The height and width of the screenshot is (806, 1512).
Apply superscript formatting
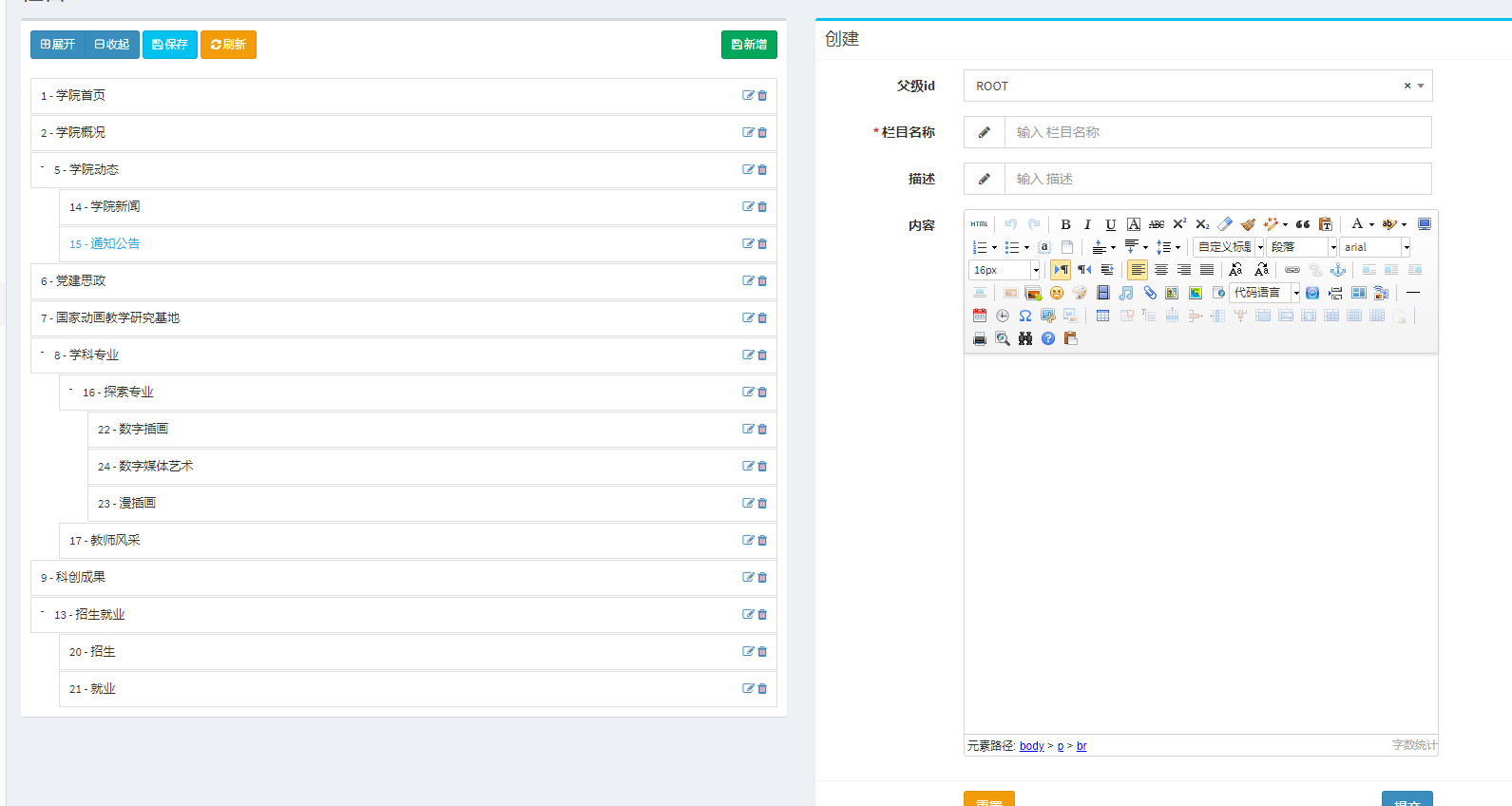1179,224
